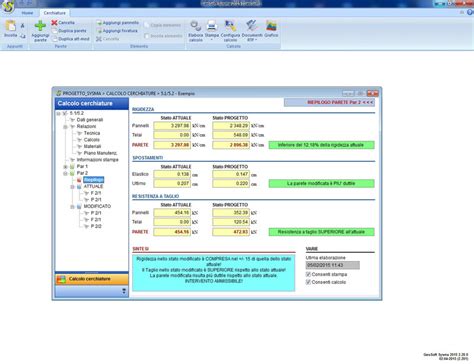This screenshot has width=474, height=364.
Task: Click the Pannelli taglio progetto field 352.39
Action: coord(231,213)
